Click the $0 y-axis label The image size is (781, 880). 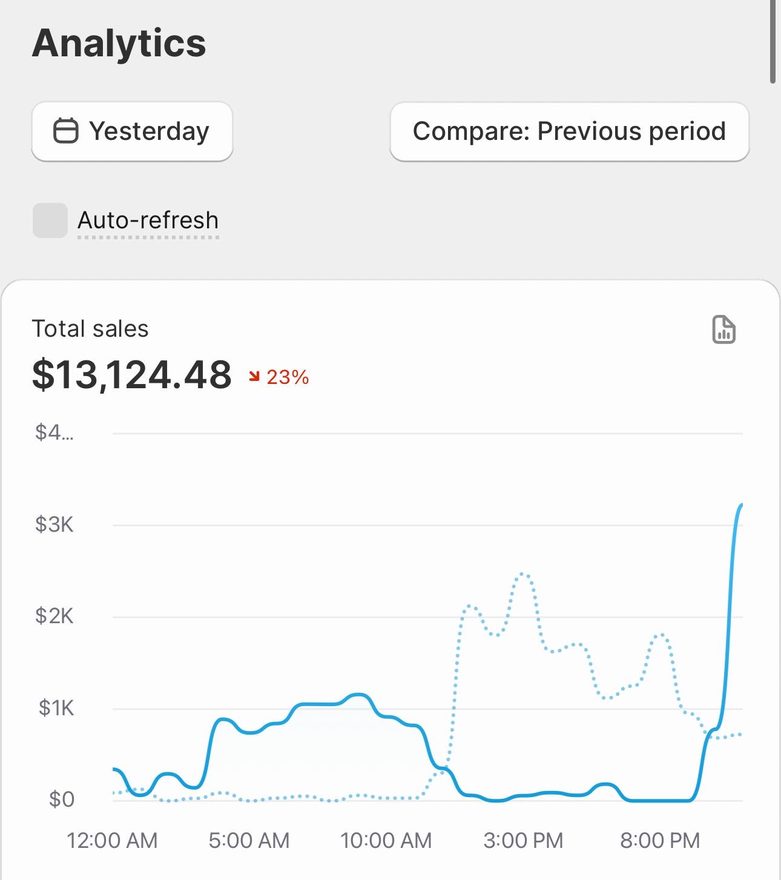(x=62, y=799)
